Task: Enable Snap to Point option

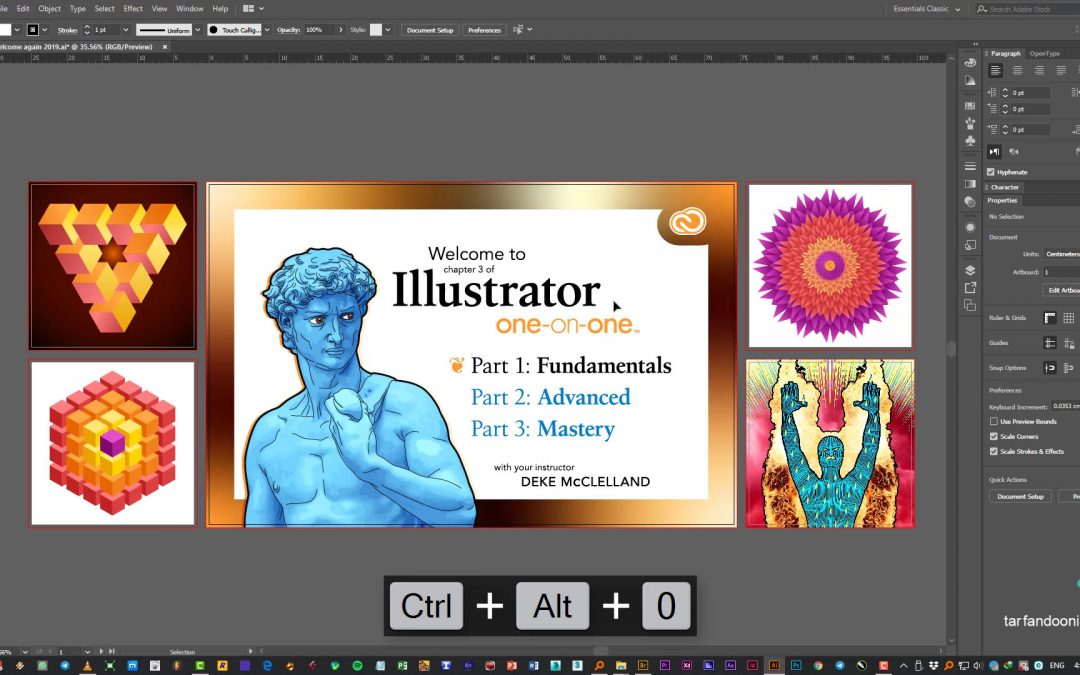Action: (x=1050, y=368)
